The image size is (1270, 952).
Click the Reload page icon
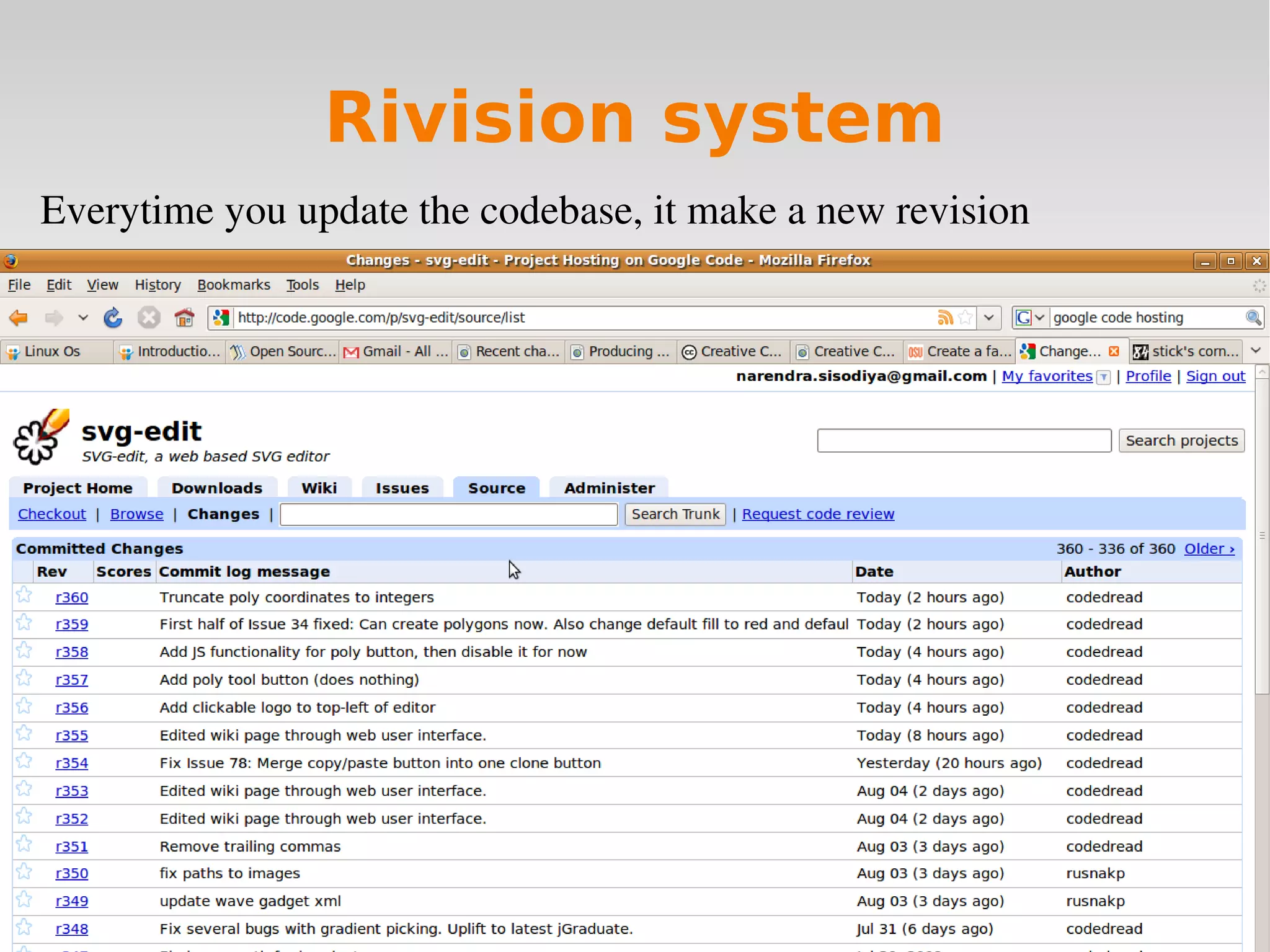(x=113, y=318)
